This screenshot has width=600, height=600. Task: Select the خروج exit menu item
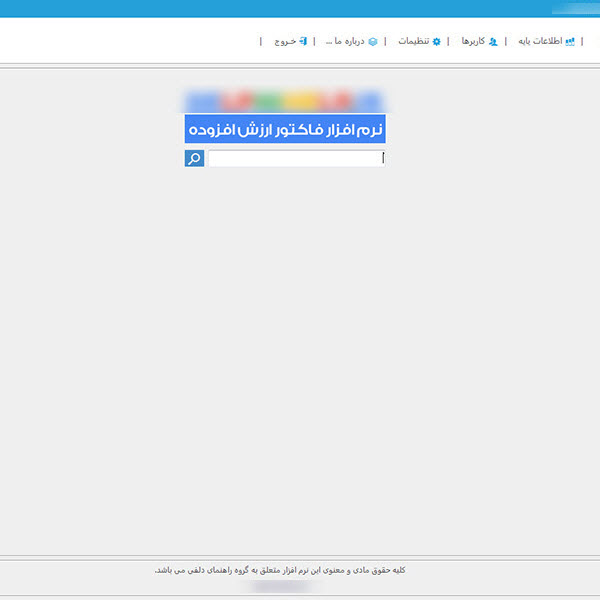click(291, 41)
